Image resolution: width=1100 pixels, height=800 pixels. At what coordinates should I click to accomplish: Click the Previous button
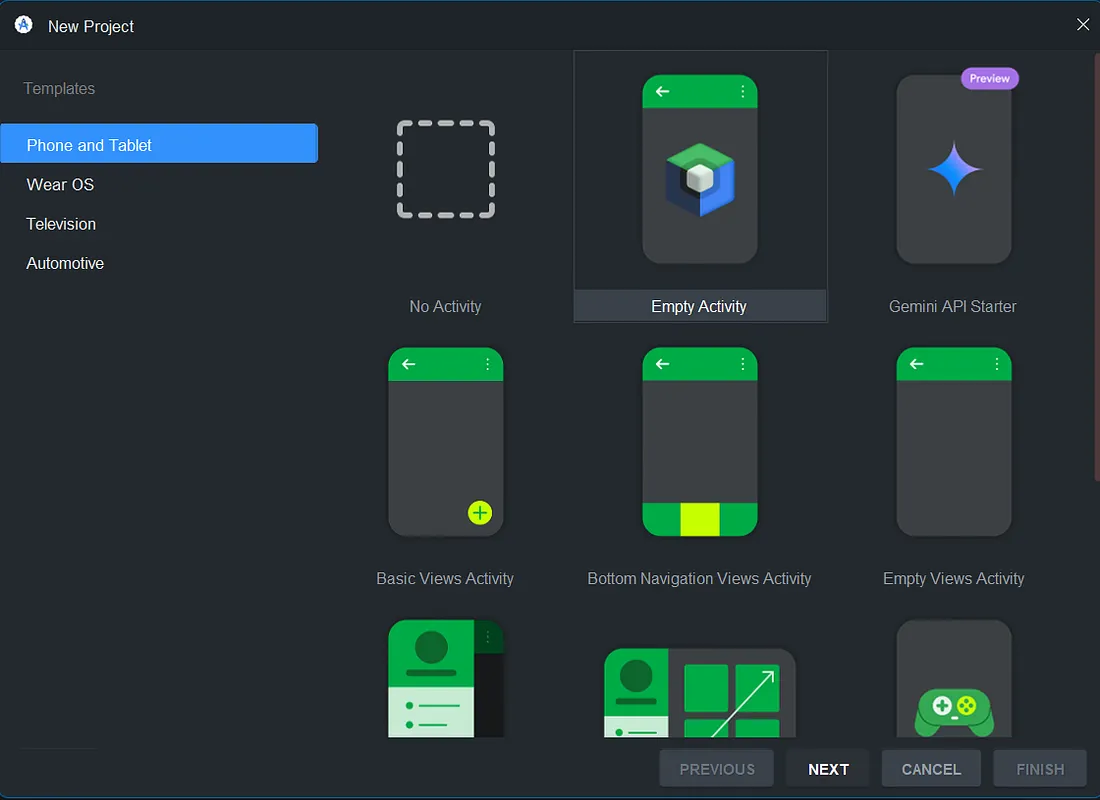pos(716,769)
